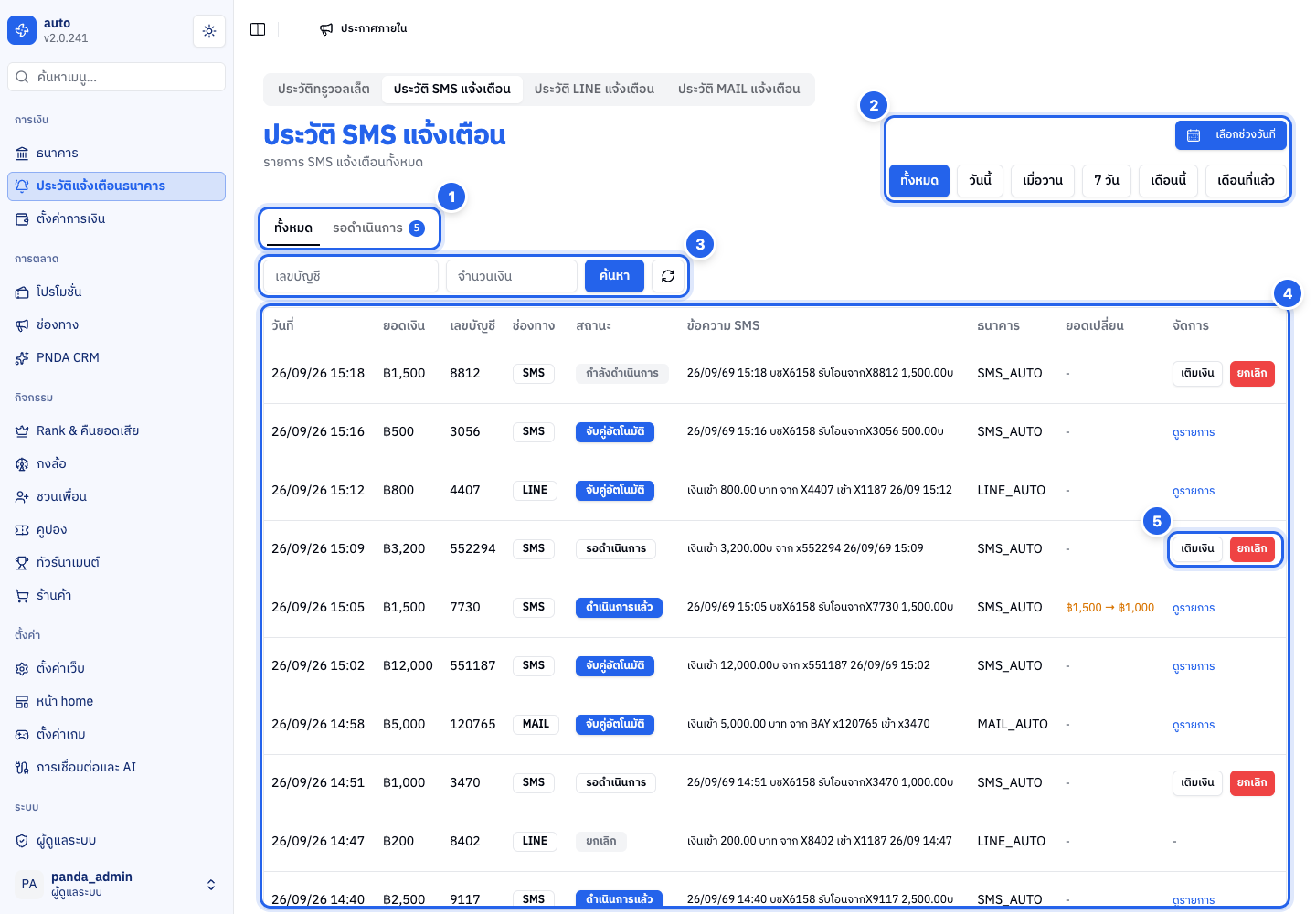Image resolution: width=1316 pixels, height=914 pixels.
Task: Open the ประวัติ MAIL แจ้งเตือน tab
Action: point(738,89)
